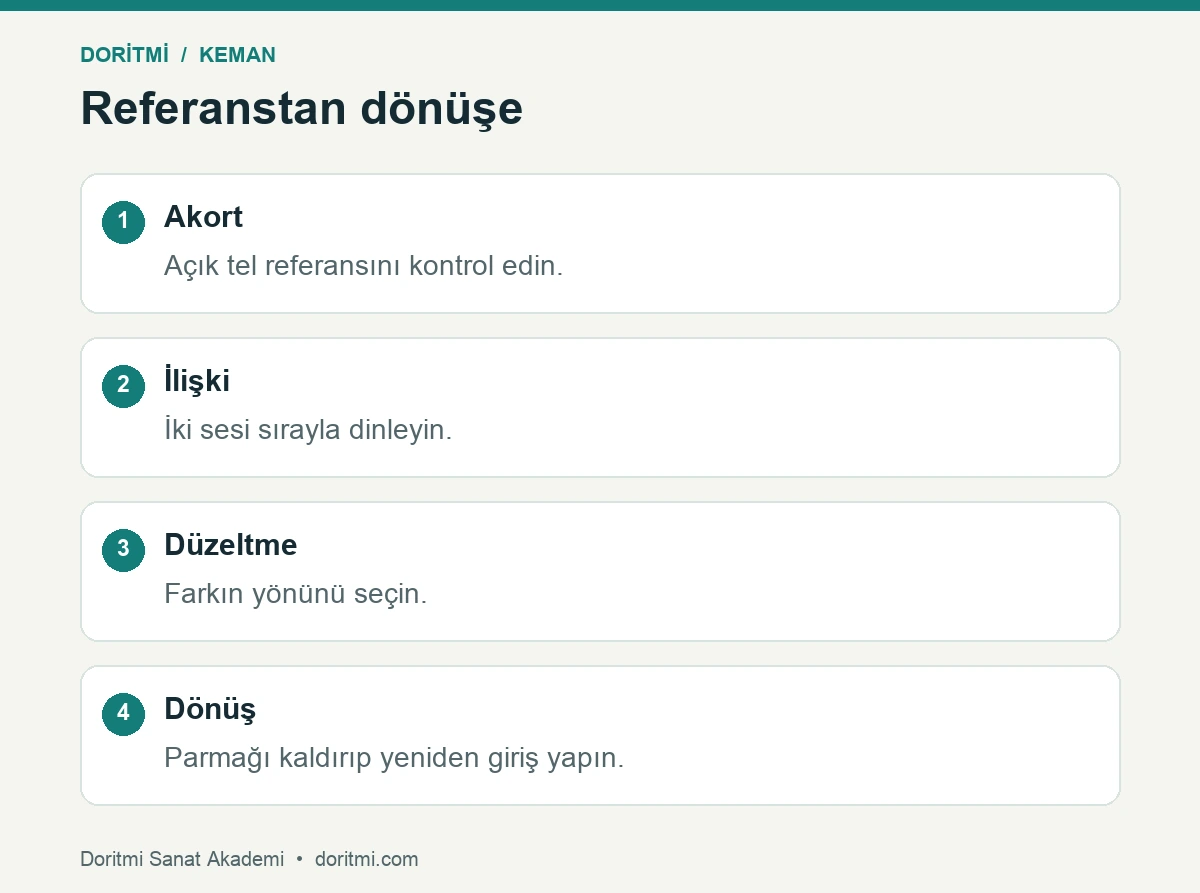
Task: Select the step 3 number badge
Action: coord(123,549)
